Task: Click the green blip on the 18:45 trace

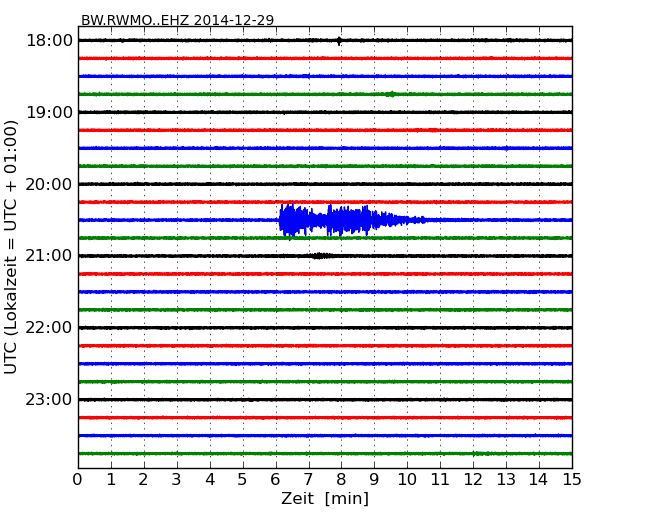Action: pos(391,94)
